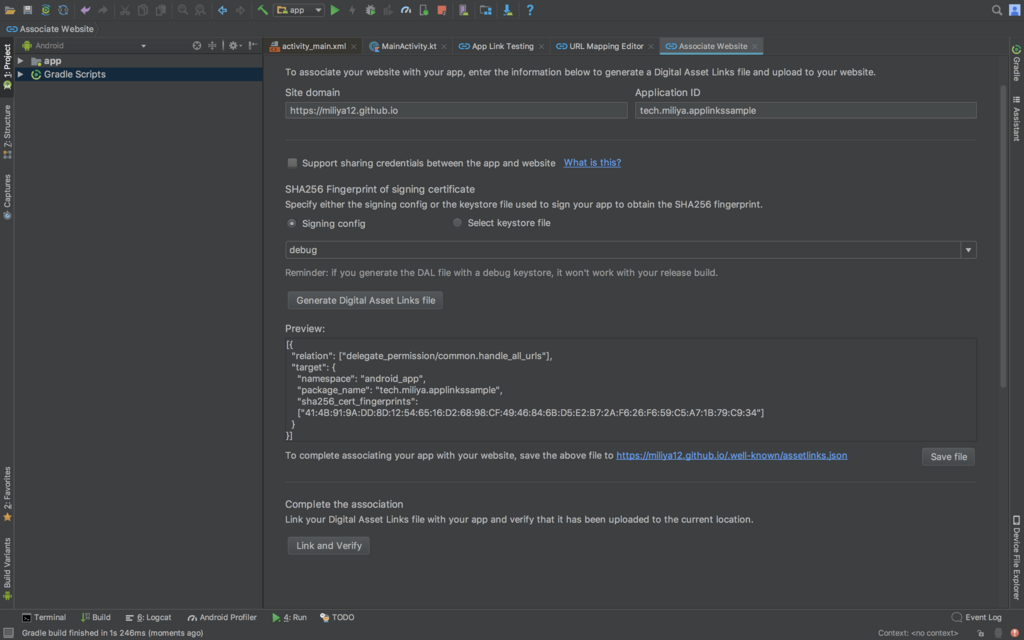
Task: Open the assetlinks.json URL link
Action: [x=731, y=455]
